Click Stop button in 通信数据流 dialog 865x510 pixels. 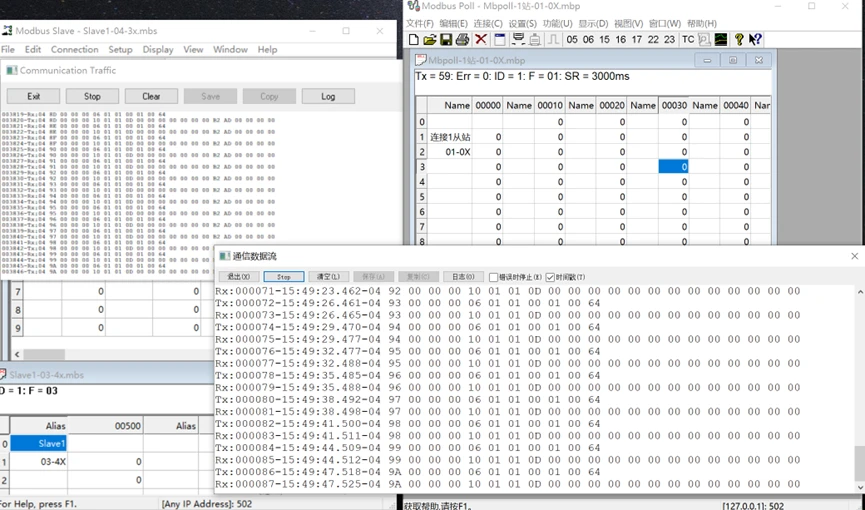[284, 277]
